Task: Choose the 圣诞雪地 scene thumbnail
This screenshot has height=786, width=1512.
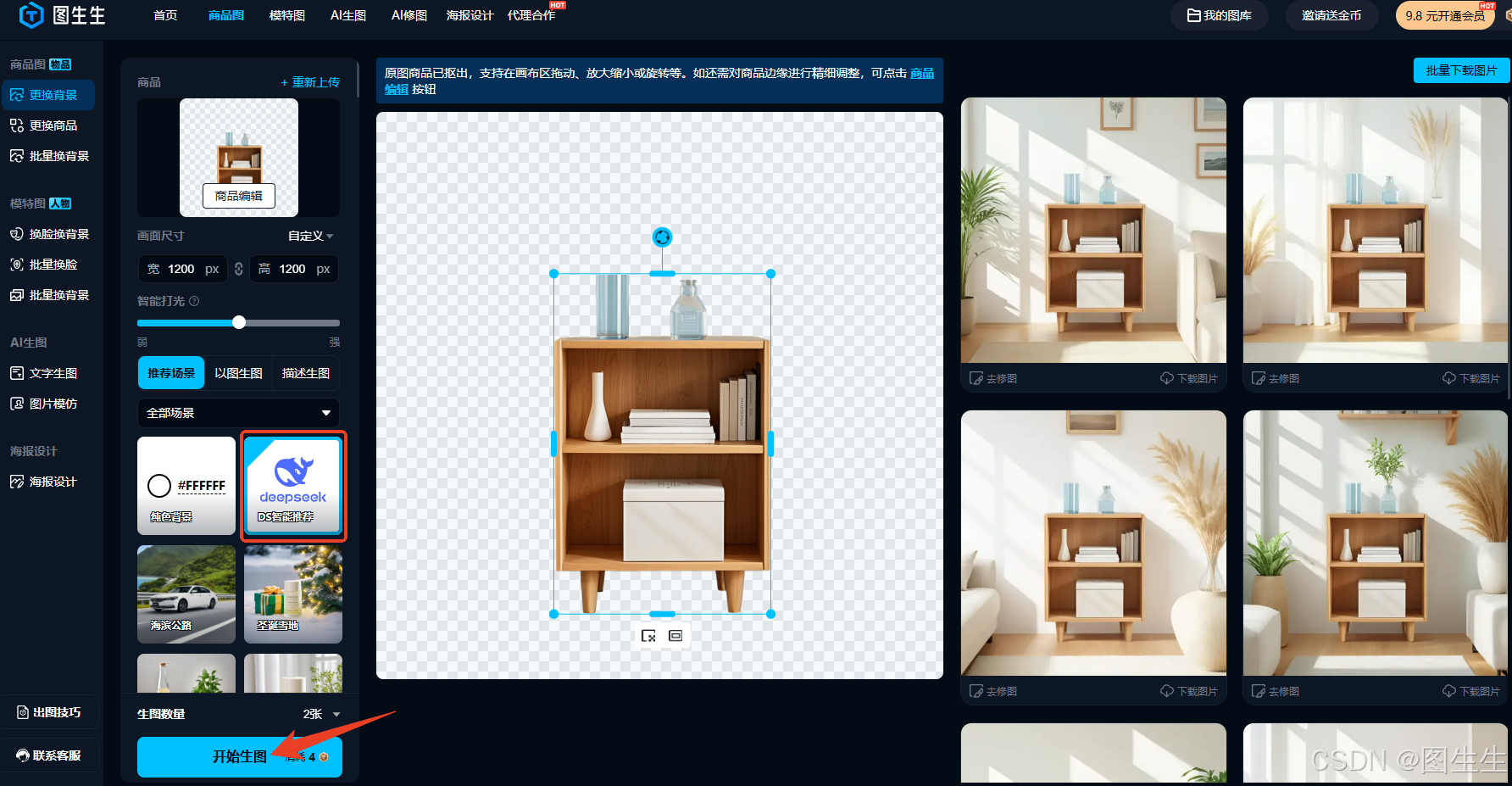Action: pos(293,594)
